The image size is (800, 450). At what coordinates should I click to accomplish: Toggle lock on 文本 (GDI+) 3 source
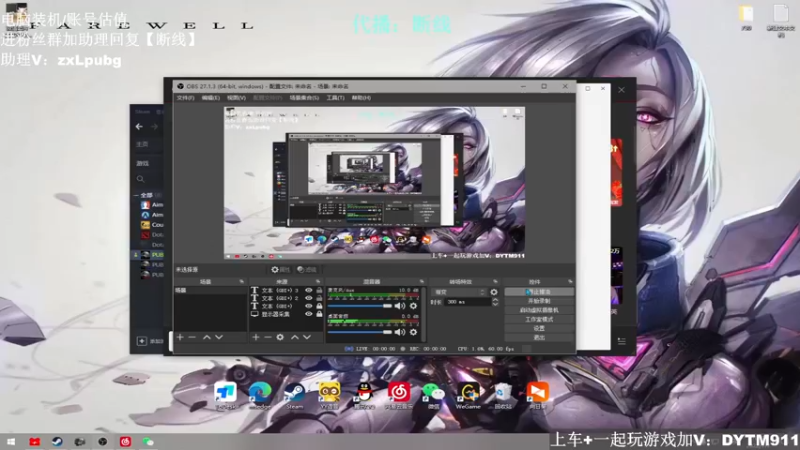coord(319,290)
